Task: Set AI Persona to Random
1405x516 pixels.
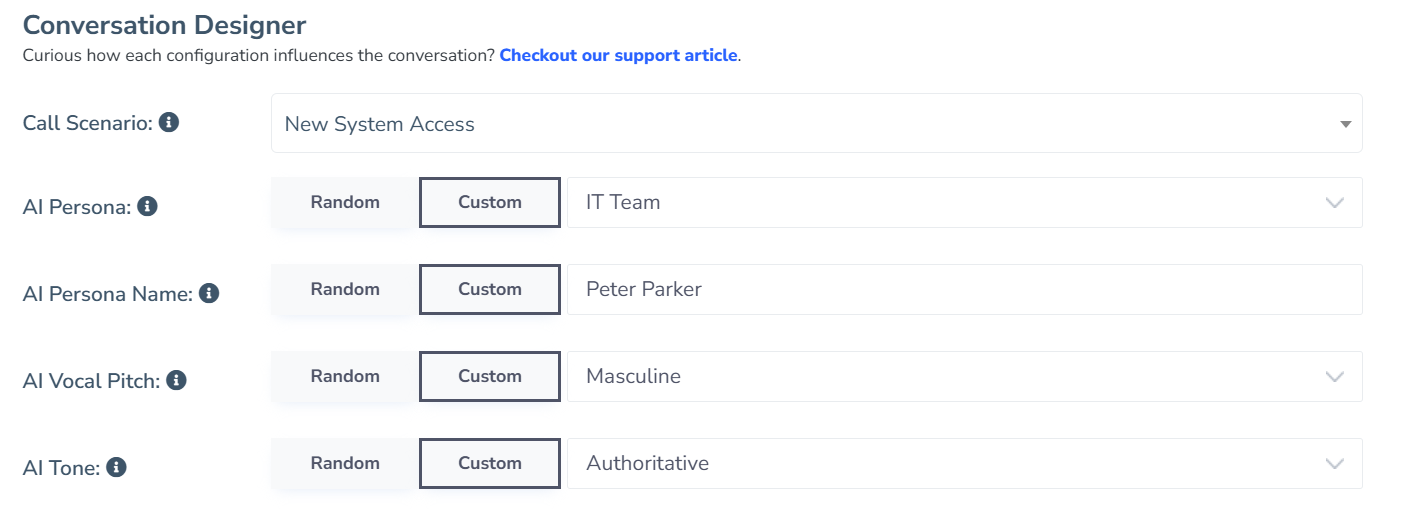Action: coord(345,202)
